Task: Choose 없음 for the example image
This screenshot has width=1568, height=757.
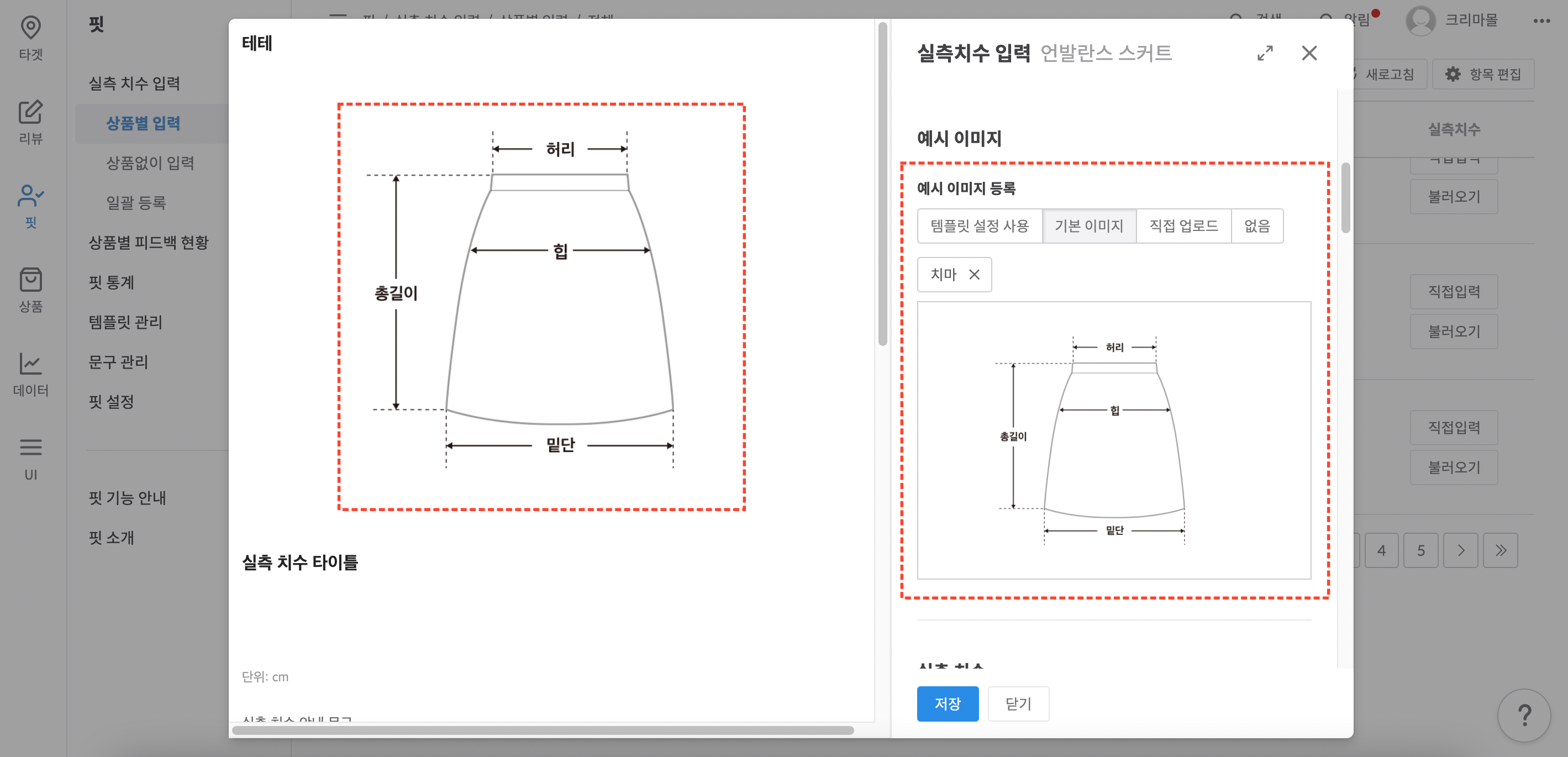Action: (x=1257, y=226)
